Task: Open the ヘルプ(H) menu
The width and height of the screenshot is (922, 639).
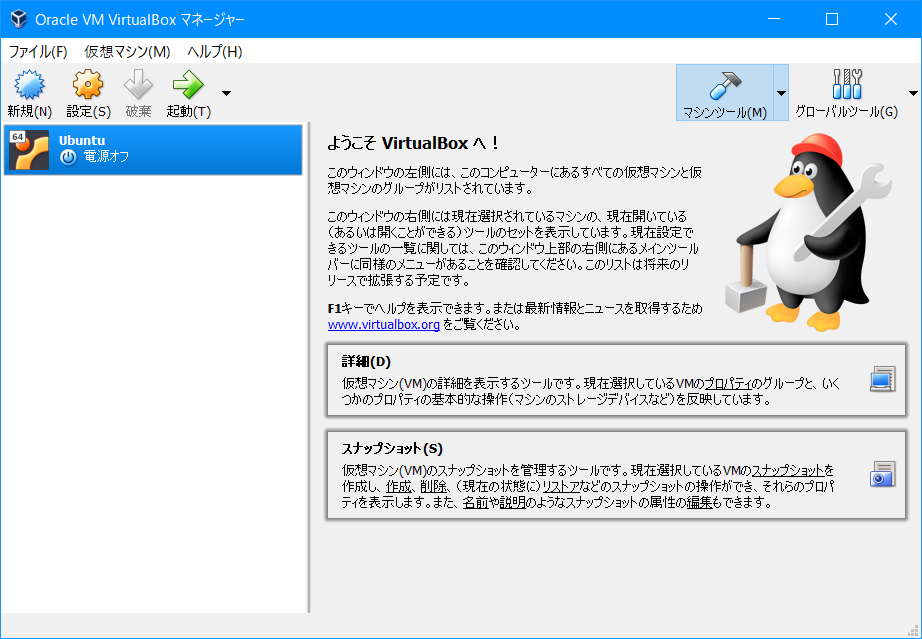Action: pos(215,52)
